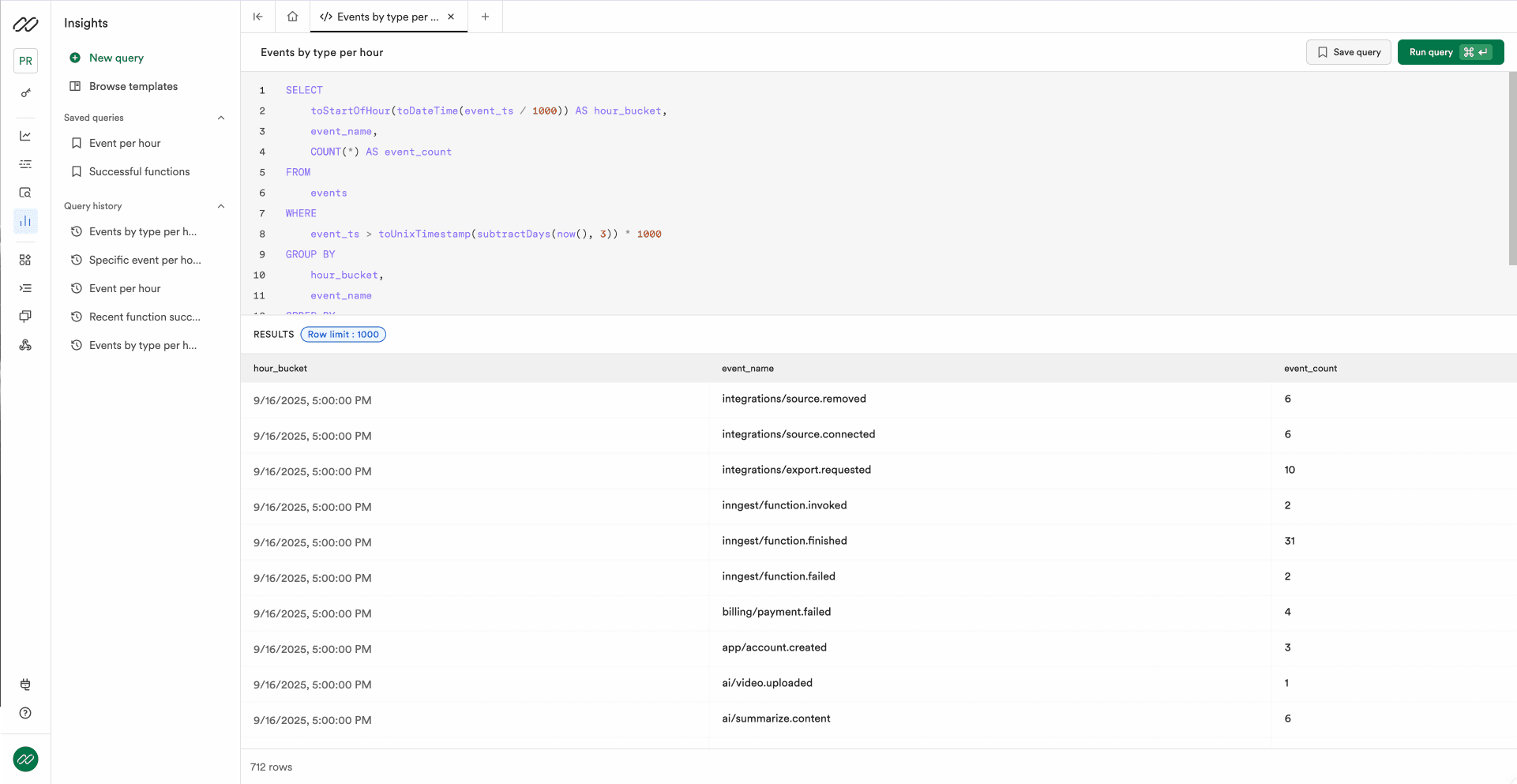Click the help question-mark icon
The height and width of the screenshot is (784, 1517).
[25, 713]
